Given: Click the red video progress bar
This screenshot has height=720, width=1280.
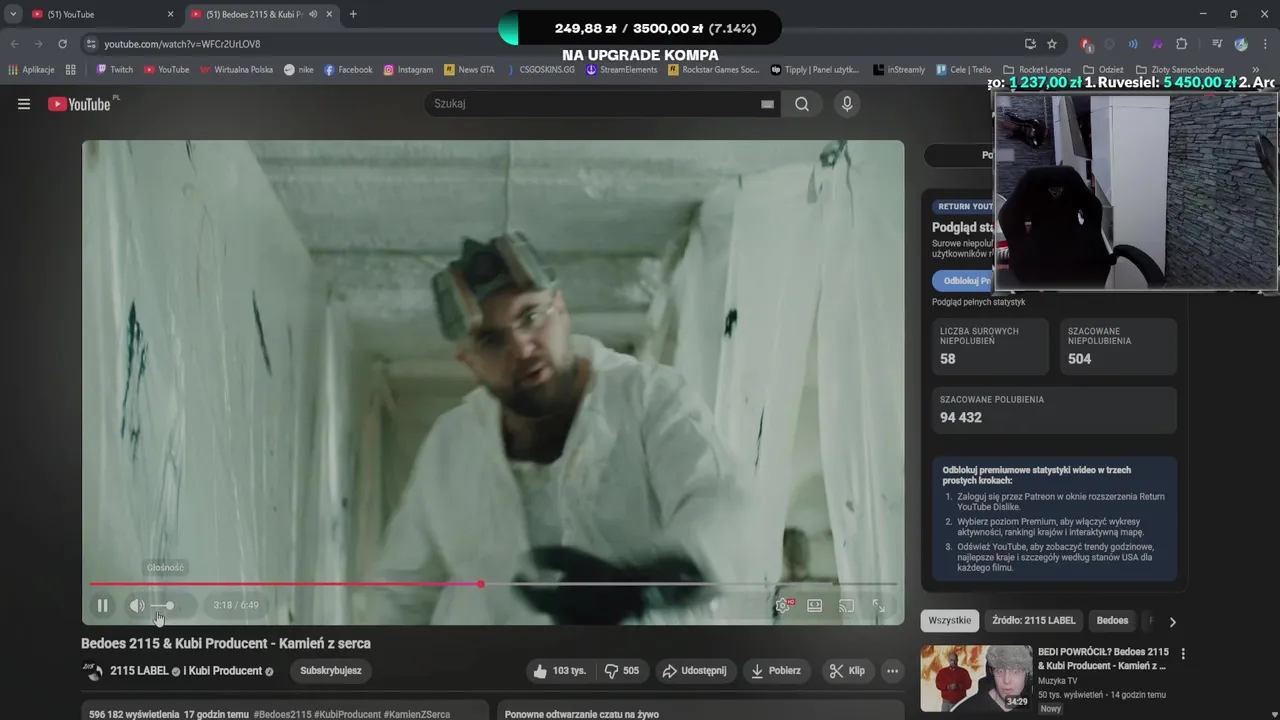Looking at the screenshot, I should 285,584.
